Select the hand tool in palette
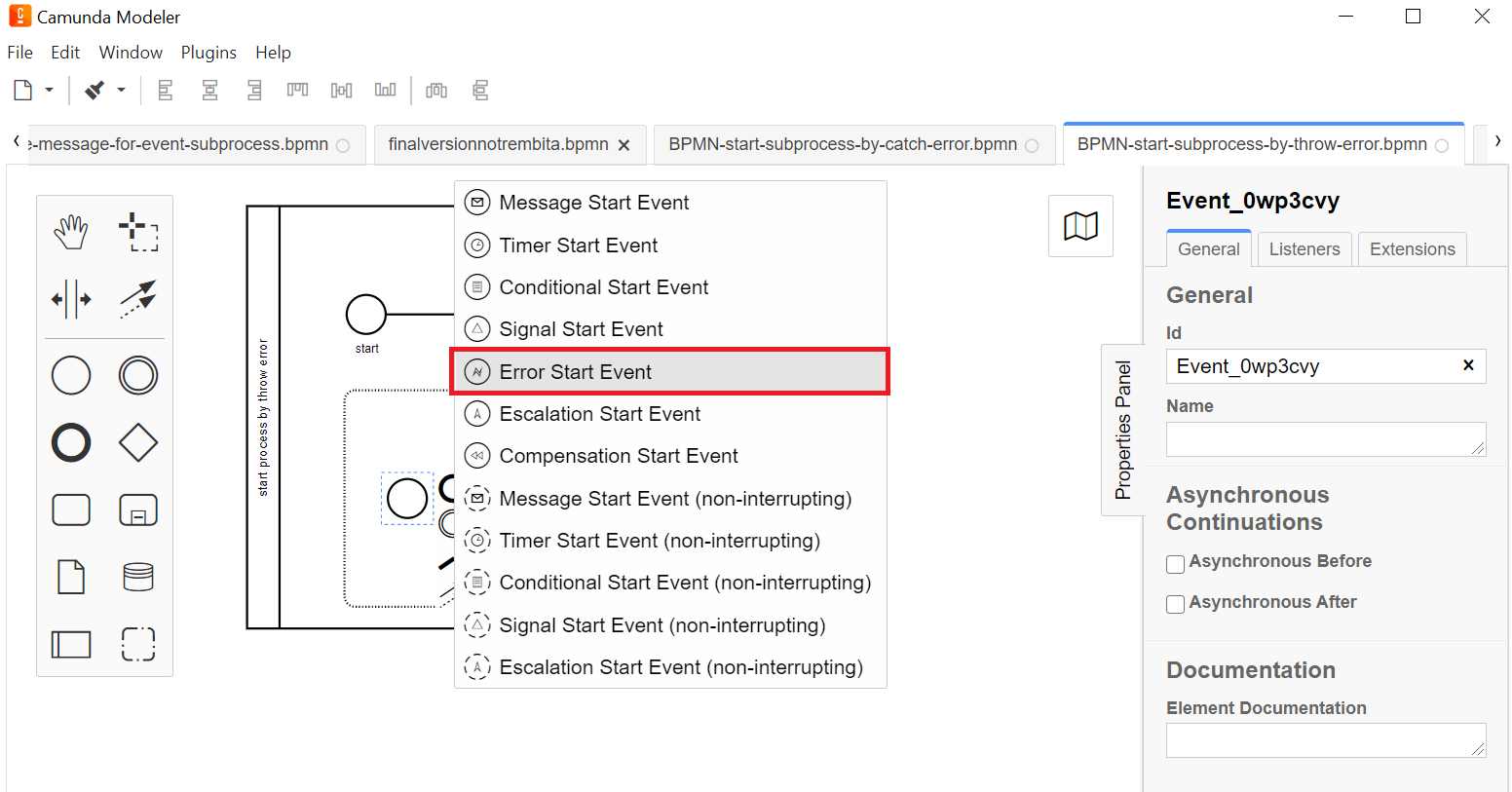Image resolution: width=1512 pixels, height=792 pixels. [x=71, y=232]
